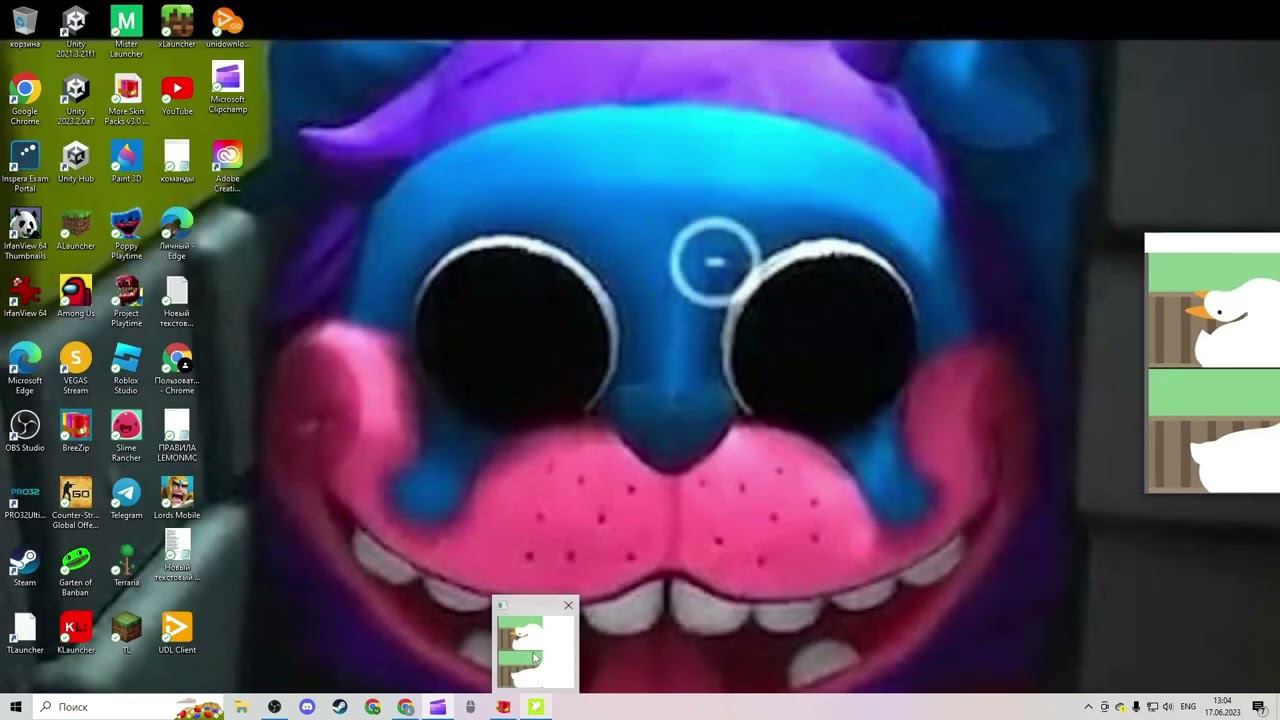Open Adobe Creative Cloud desktop icon
This screenshot has height=720, width=1280.
pos(228,167)
